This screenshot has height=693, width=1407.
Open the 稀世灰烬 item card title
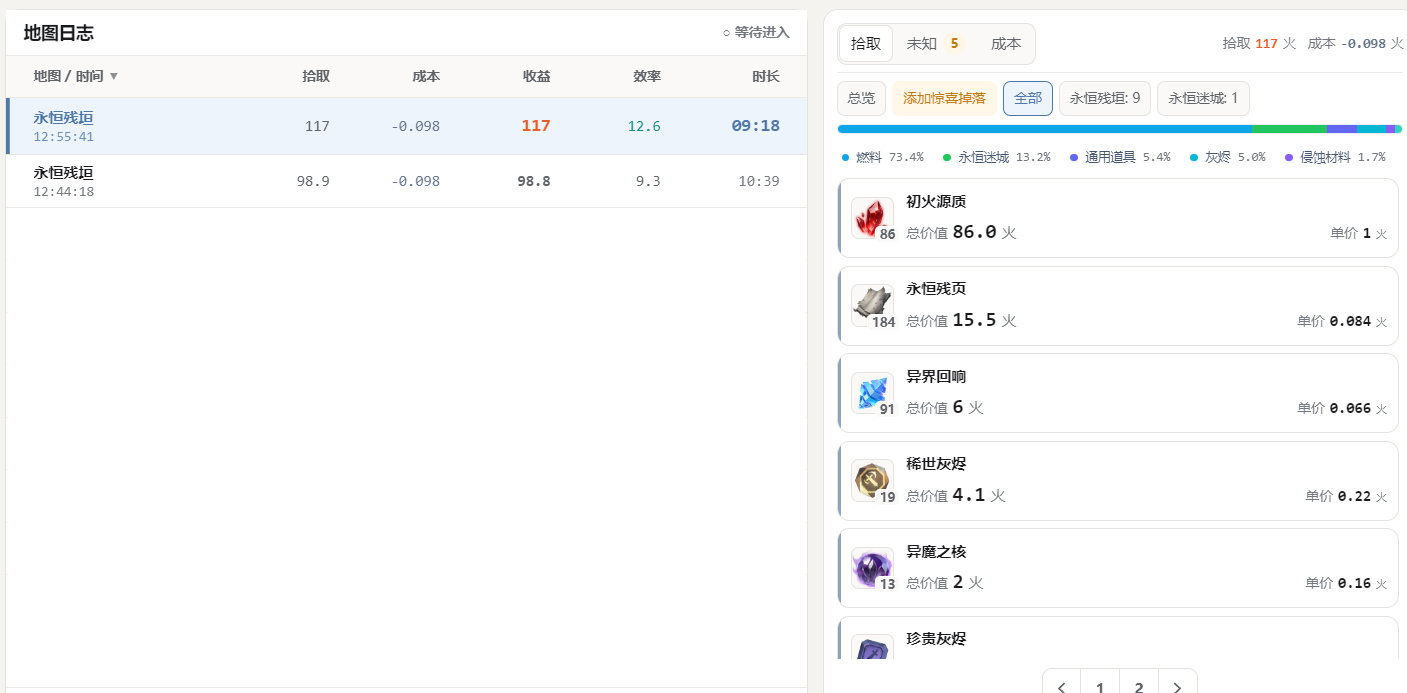tap(936, 464)
